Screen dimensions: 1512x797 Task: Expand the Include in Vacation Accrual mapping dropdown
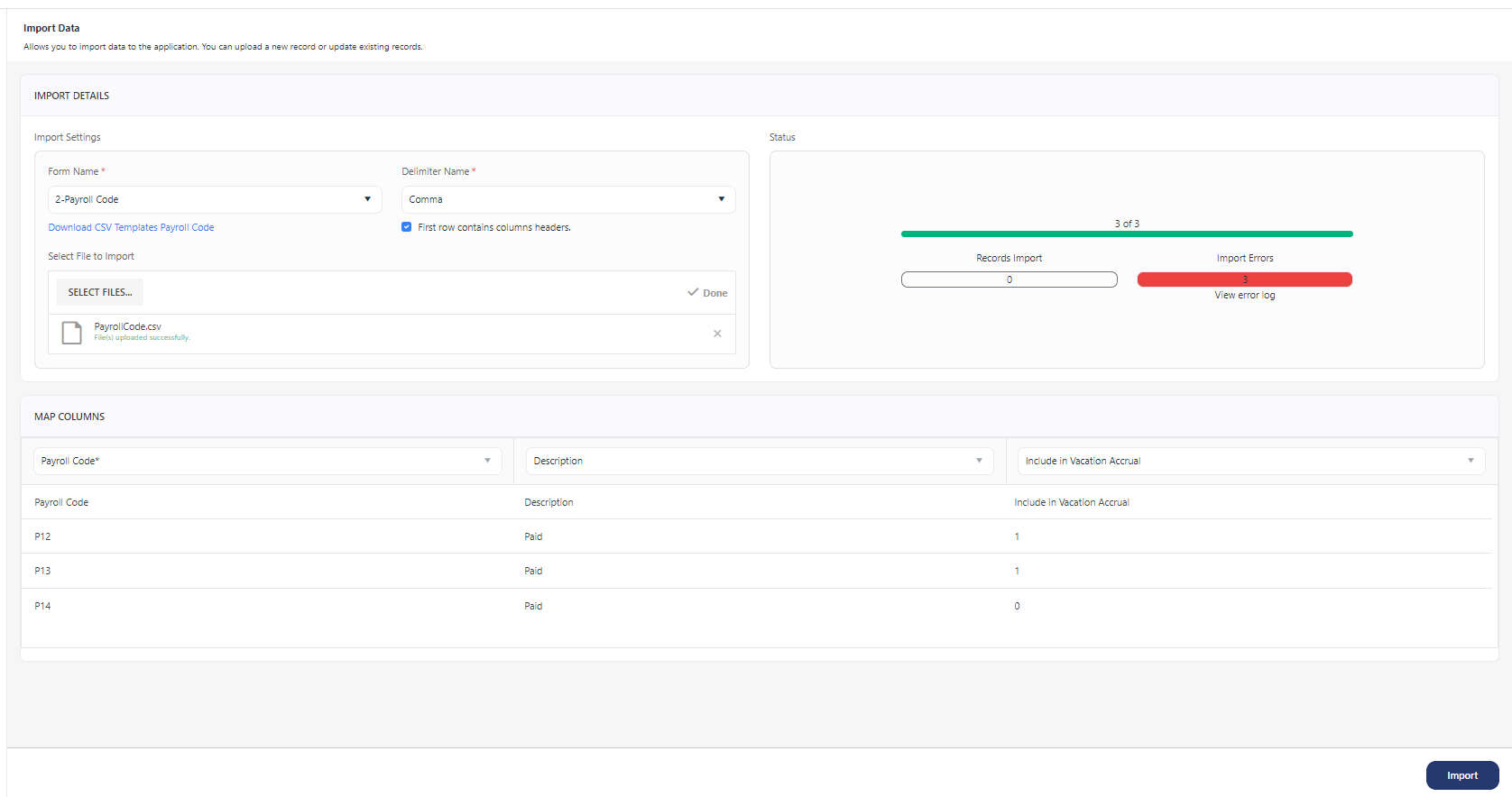(1251, 461)
